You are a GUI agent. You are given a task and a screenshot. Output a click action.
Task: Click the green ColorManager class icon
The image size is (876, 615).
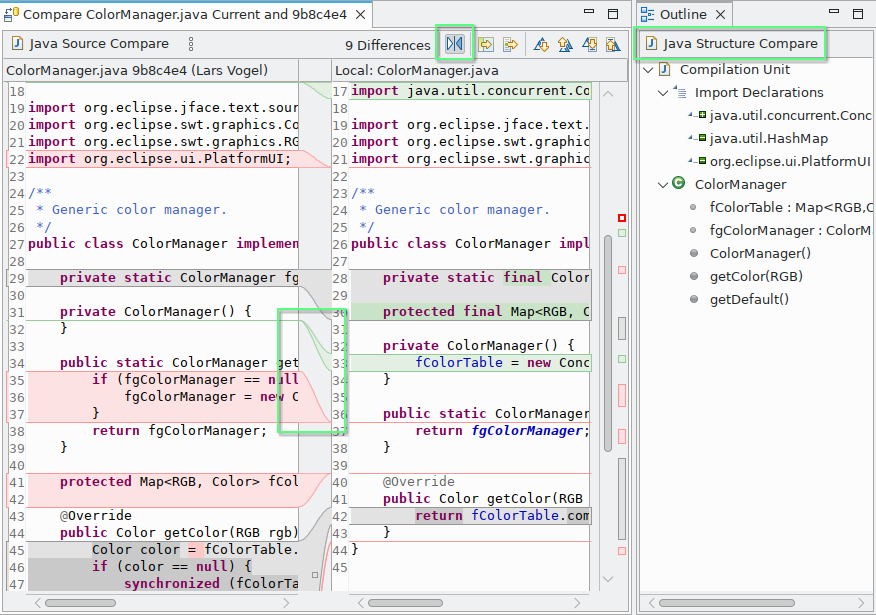pos(678,183)
